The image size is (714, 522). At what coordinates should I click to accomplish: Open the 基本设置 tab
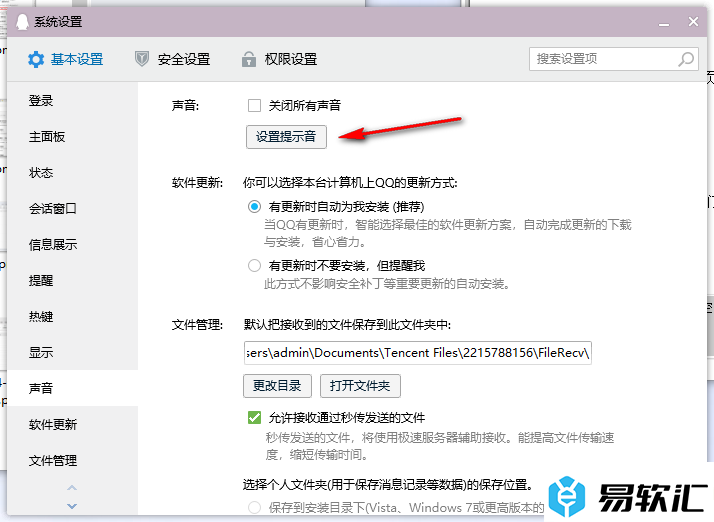66,59
